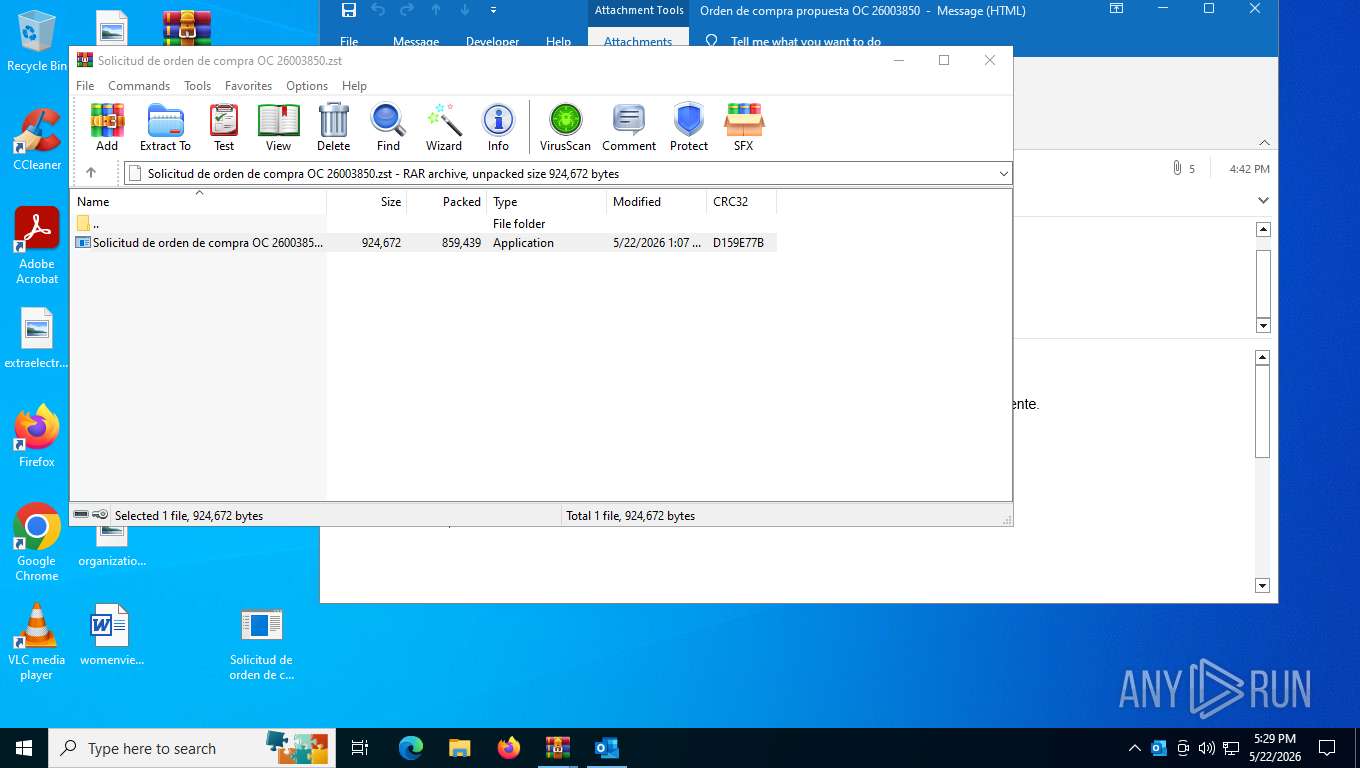
Task: Launch the Wizard wand tool
Action: coord(444,127)
